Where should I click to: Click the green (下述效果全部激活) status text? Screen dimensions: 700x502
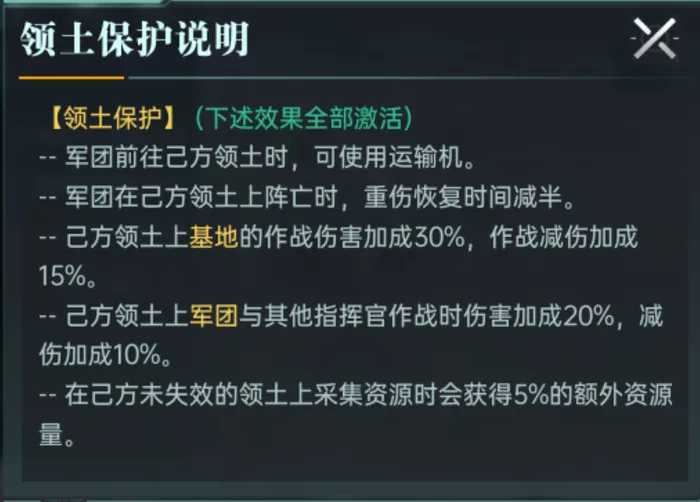pyautogui.click(x=304, y=118)
